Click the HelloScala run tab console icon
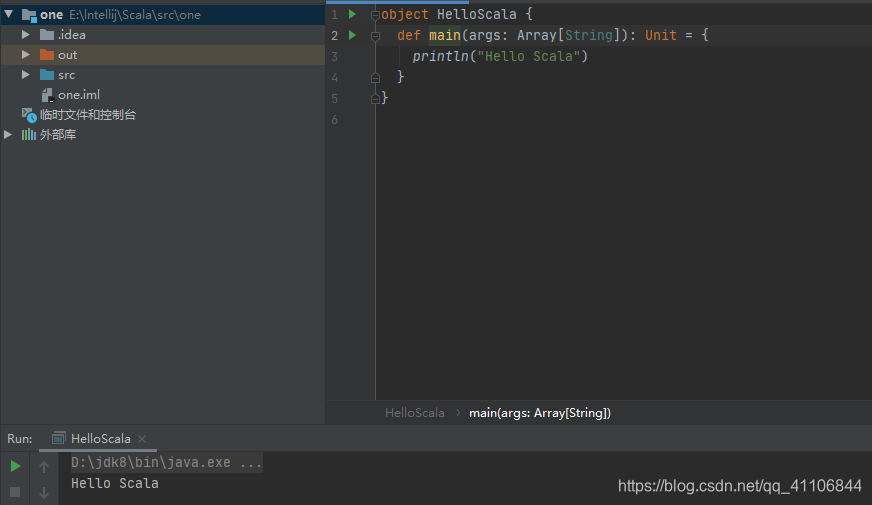The width and height of the screenshot is (872, 505). pyautogui.click(x=58, y=438)
